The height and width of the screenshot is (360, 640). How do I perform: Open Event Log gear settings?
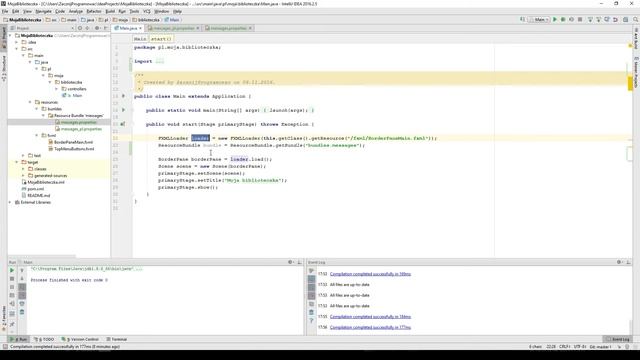pos(620,262)
